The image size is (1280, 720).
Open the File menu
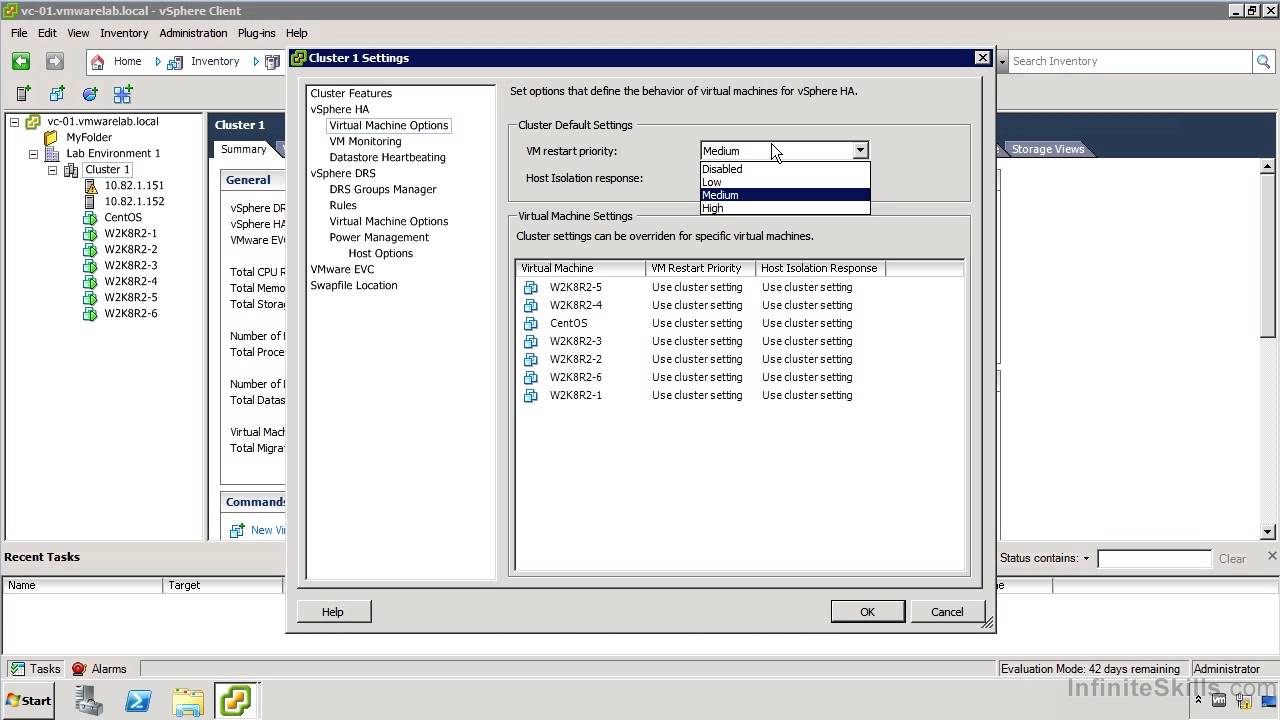pyautogui.click(x=19, y=33)
